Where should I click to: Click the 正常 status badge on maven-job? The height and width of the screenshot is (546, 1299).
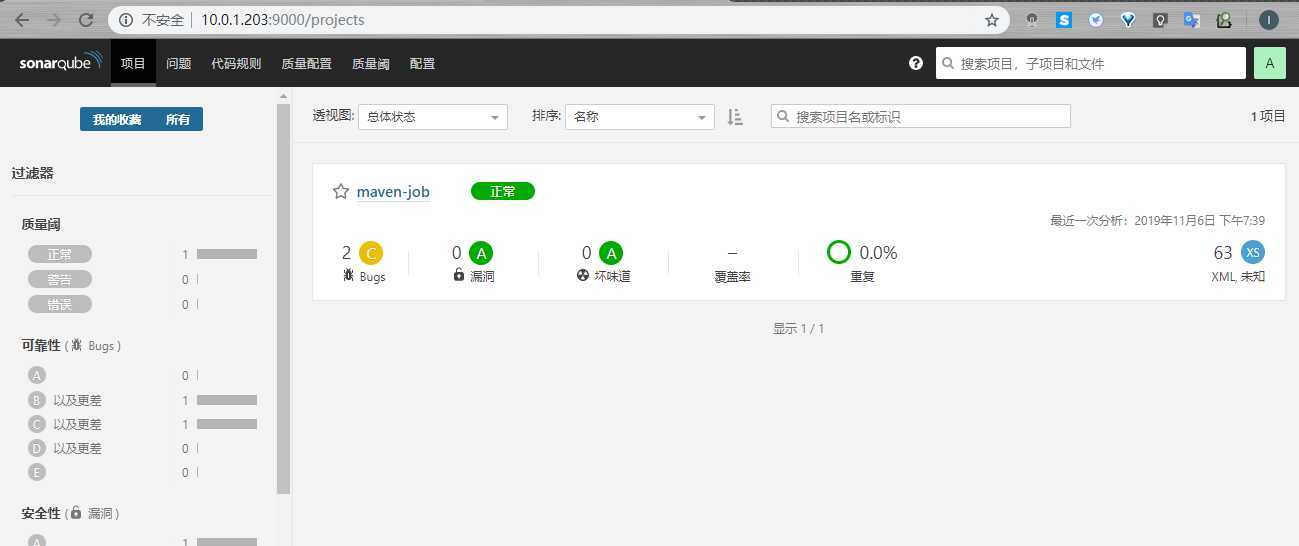pyautogui.click(x=503, y=191)
